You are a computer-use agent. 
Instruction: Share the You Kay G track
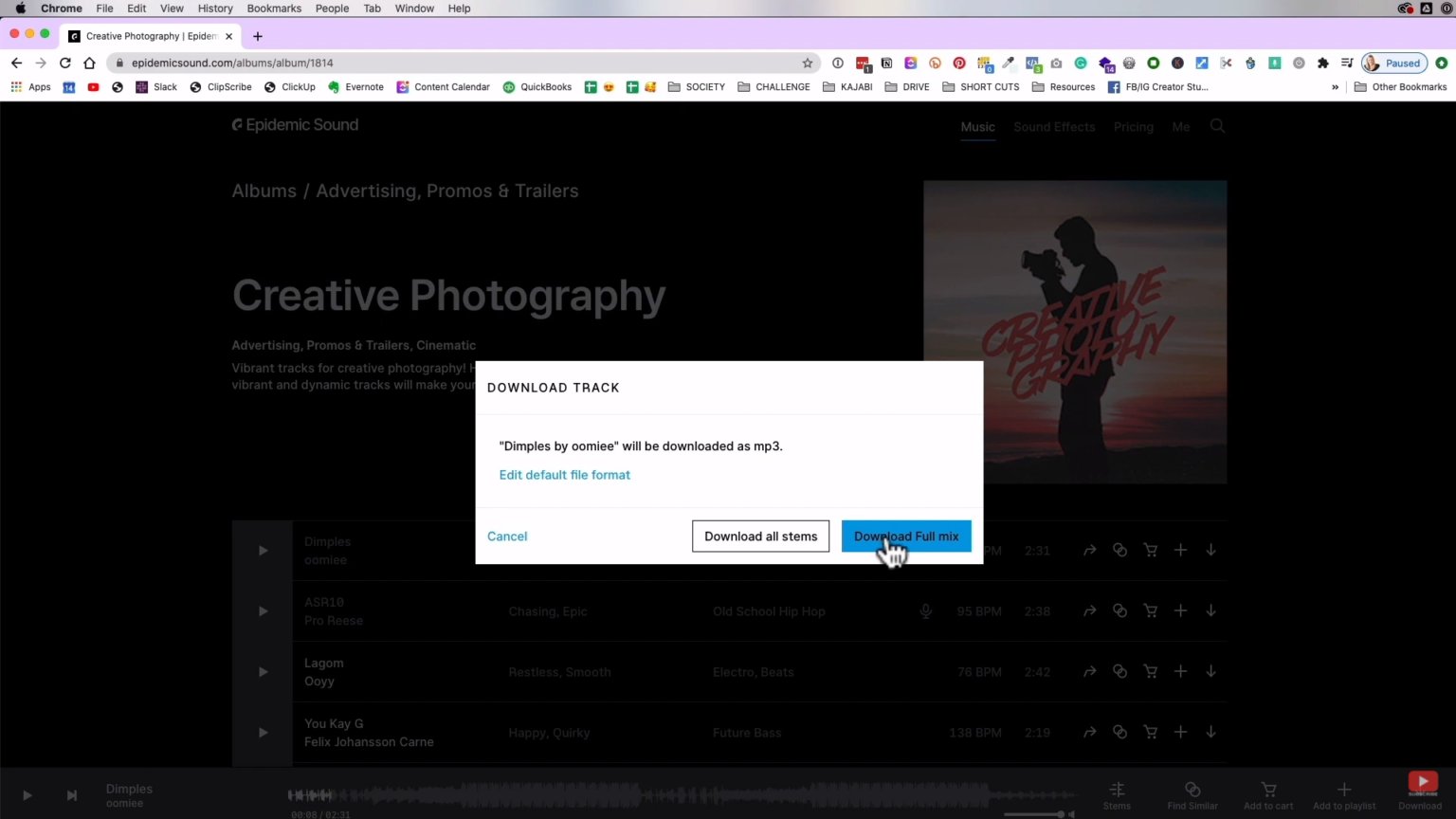(1089, 732)
